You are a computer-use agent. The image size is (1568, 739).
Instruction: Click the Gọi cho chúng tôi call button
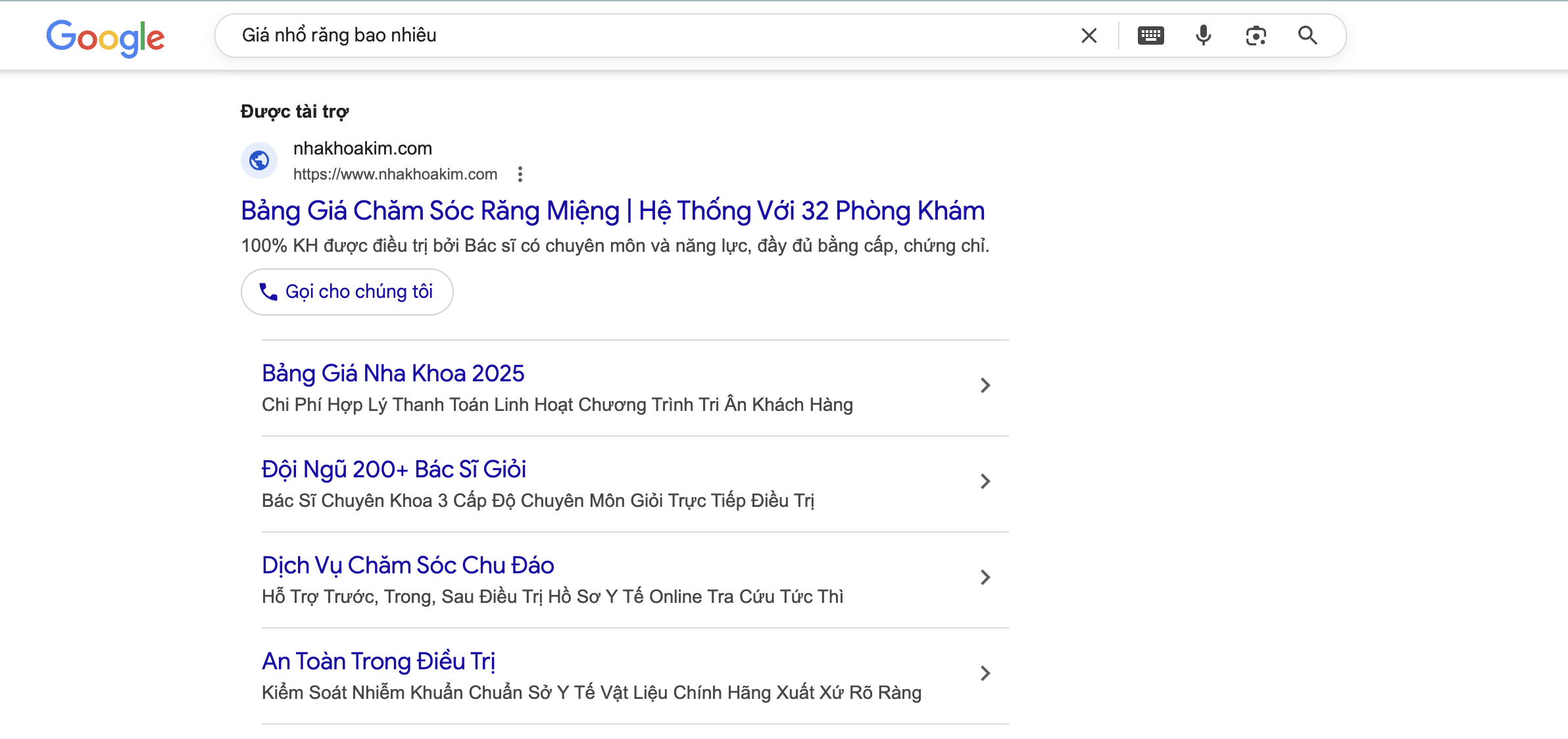coord(347,292)
